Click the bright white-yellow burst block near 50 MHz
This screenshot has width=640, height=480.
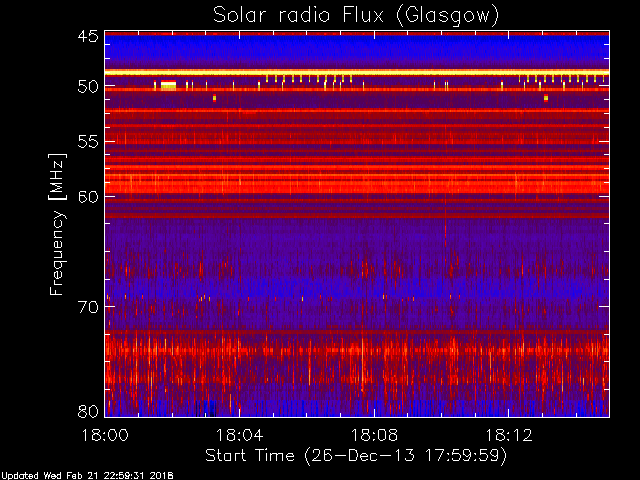(x=168, y=85)
